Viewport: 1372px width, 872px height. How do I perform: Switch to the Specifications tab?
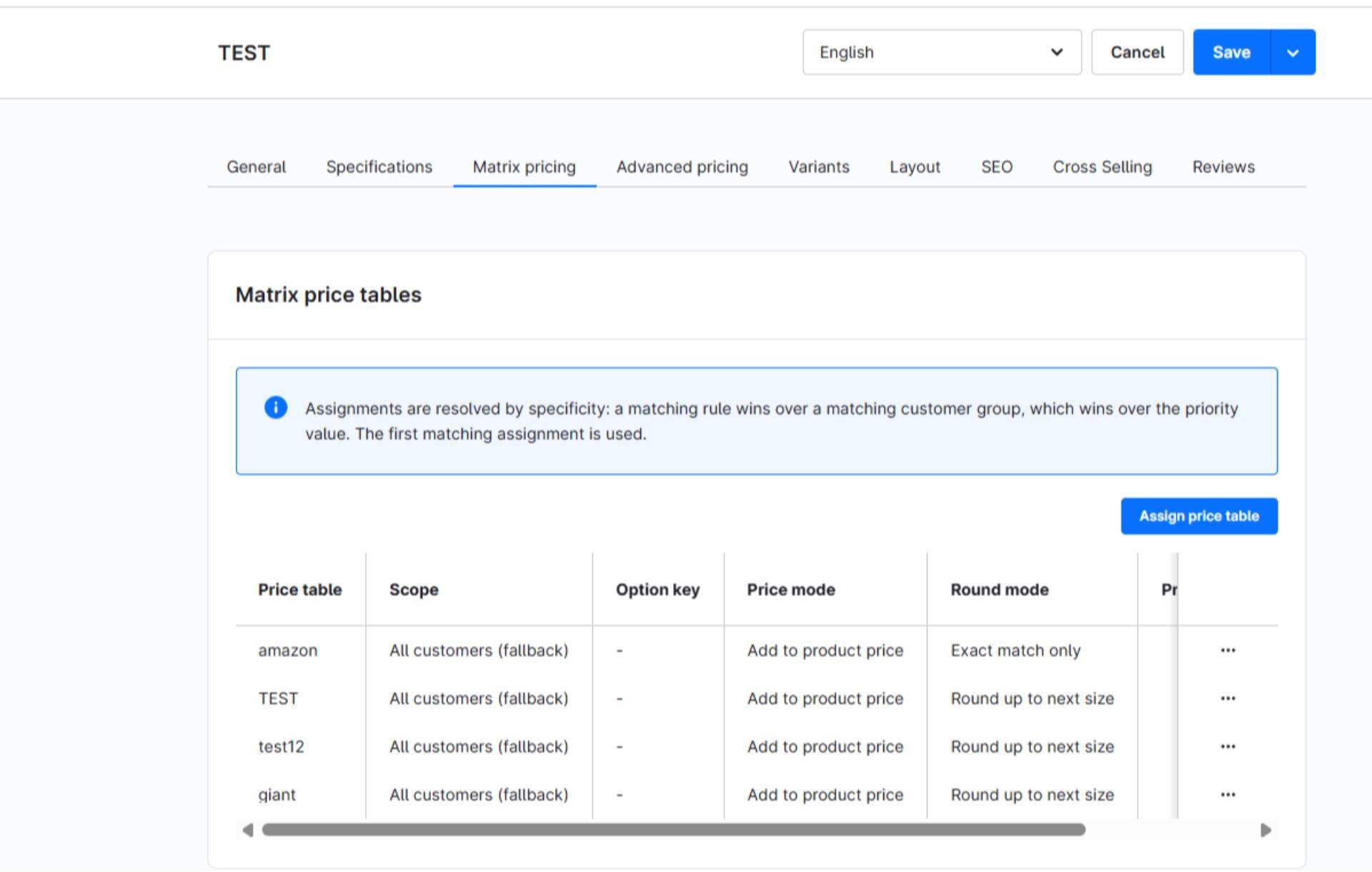point(379,167)
